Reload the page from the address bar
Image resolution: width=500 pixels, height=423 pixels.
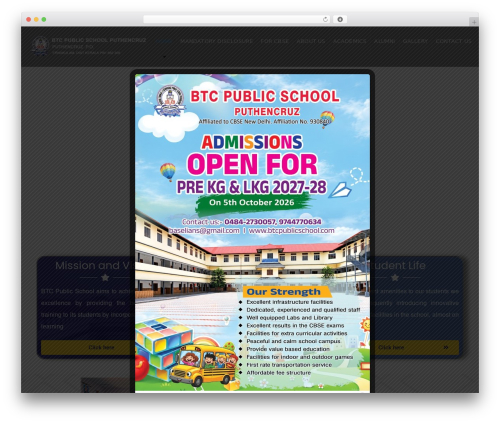tap(325, 19)
